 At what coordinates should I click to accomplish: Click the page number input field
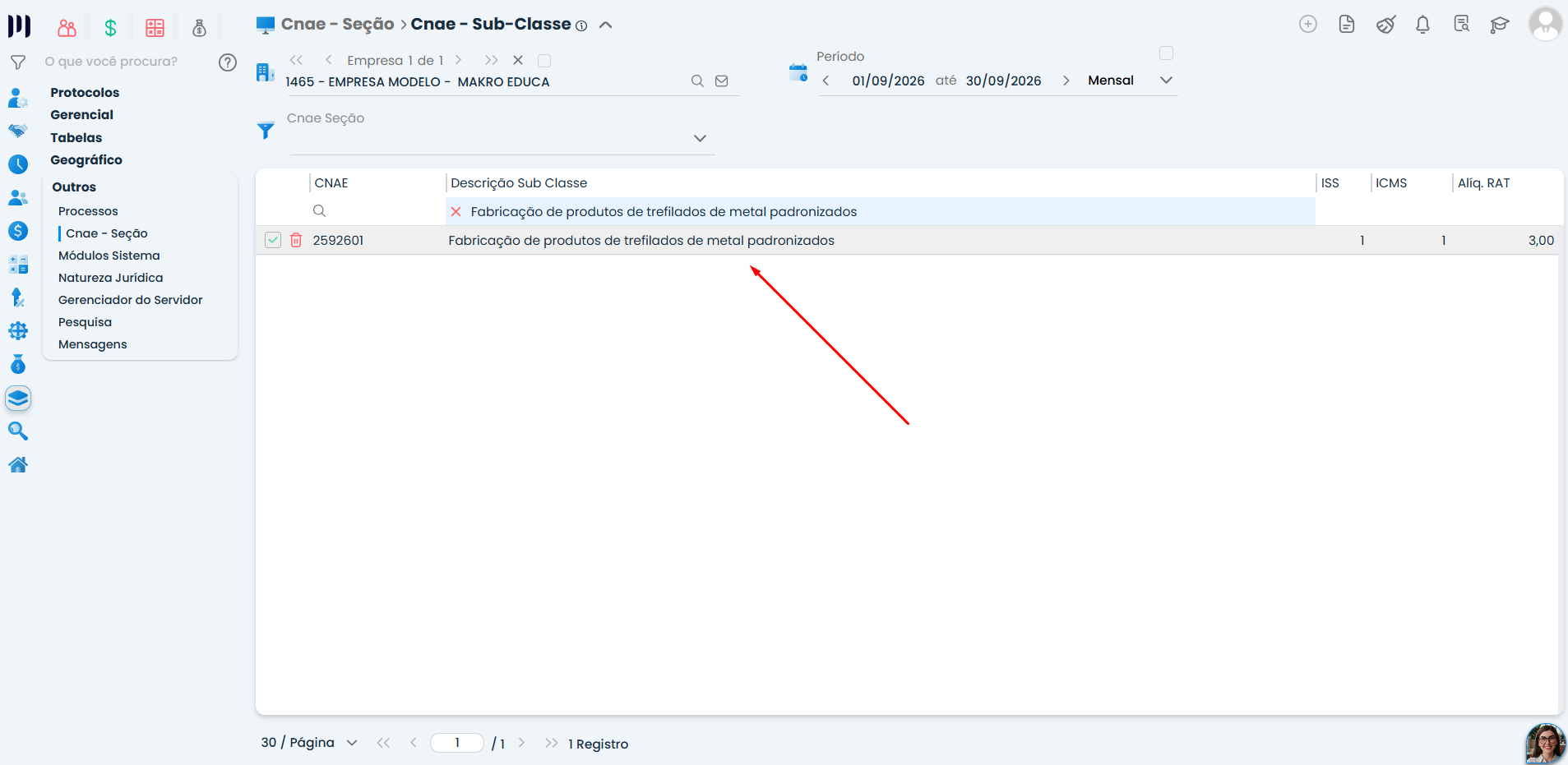(x=457, y=743)
